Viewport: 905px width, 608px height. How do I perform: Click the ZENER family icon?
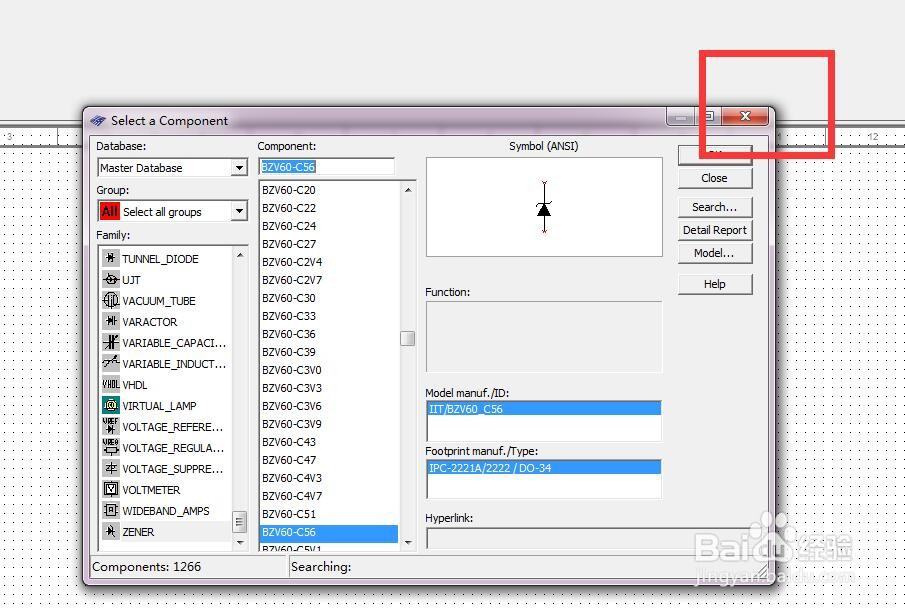111,531
